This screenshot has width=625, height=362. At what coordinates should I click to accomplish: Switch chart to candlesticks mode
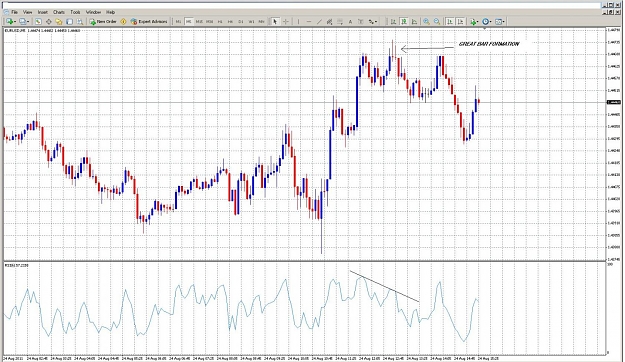tap(404, 22)
